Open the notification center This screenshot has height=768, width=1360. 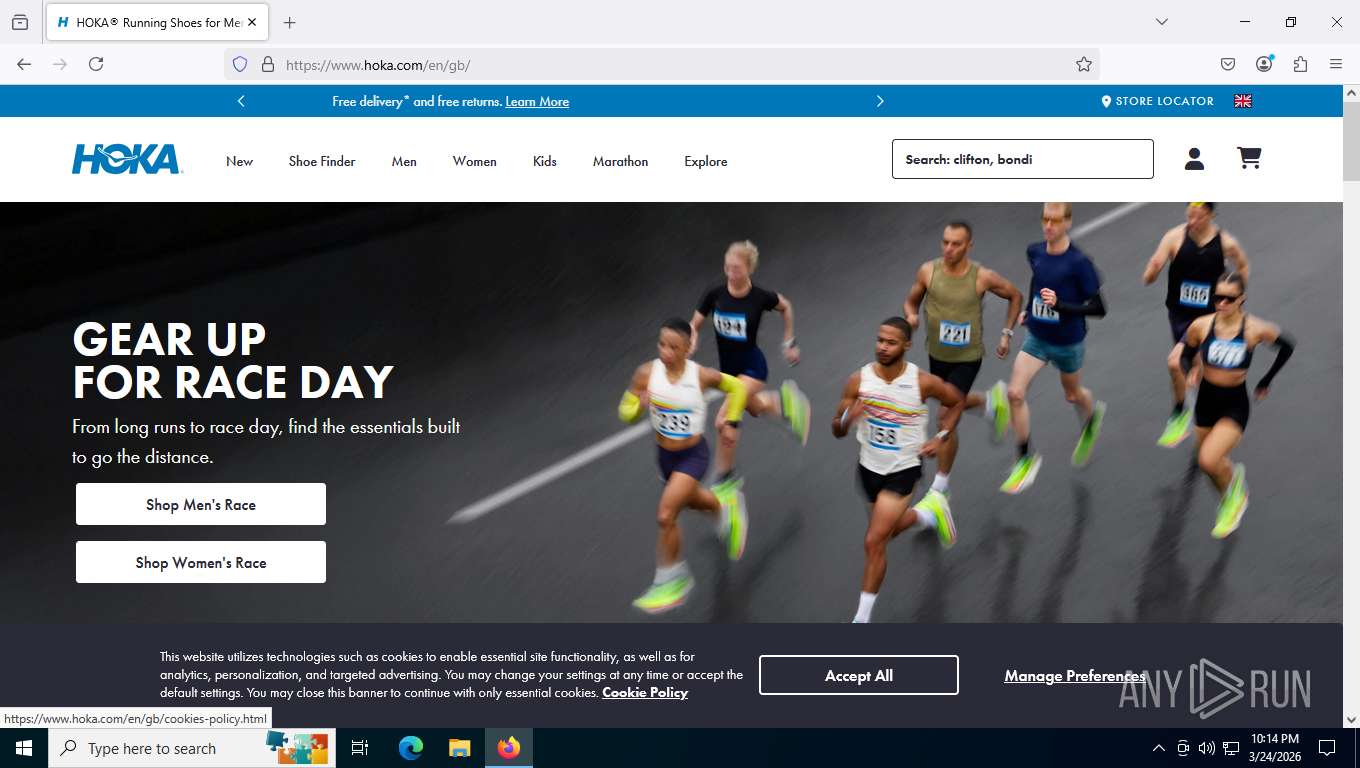(x=1327, y=748)
